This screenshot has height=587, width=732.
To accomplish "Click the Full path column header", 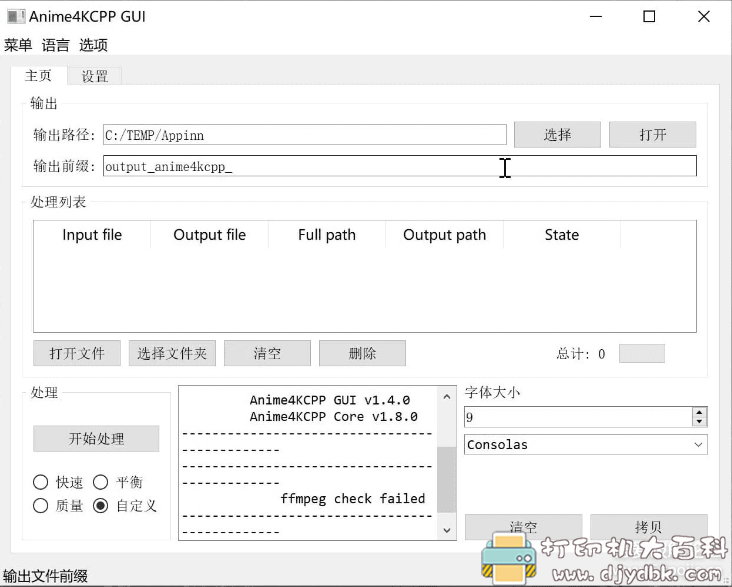I will click(327, 235).
